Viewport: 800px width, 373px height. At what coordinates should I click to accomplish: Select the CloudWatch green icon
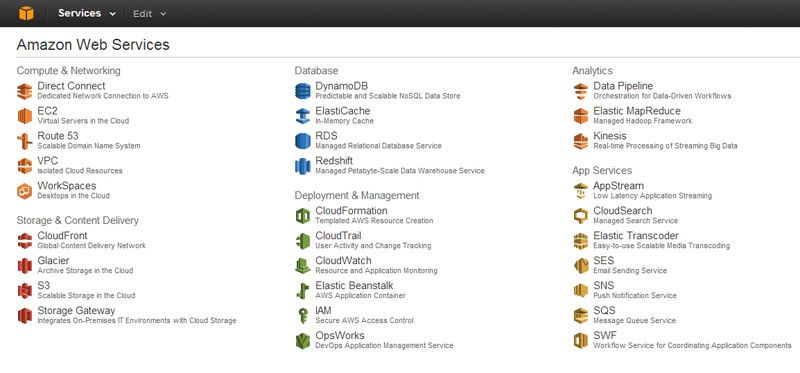[x=303, y=265]
